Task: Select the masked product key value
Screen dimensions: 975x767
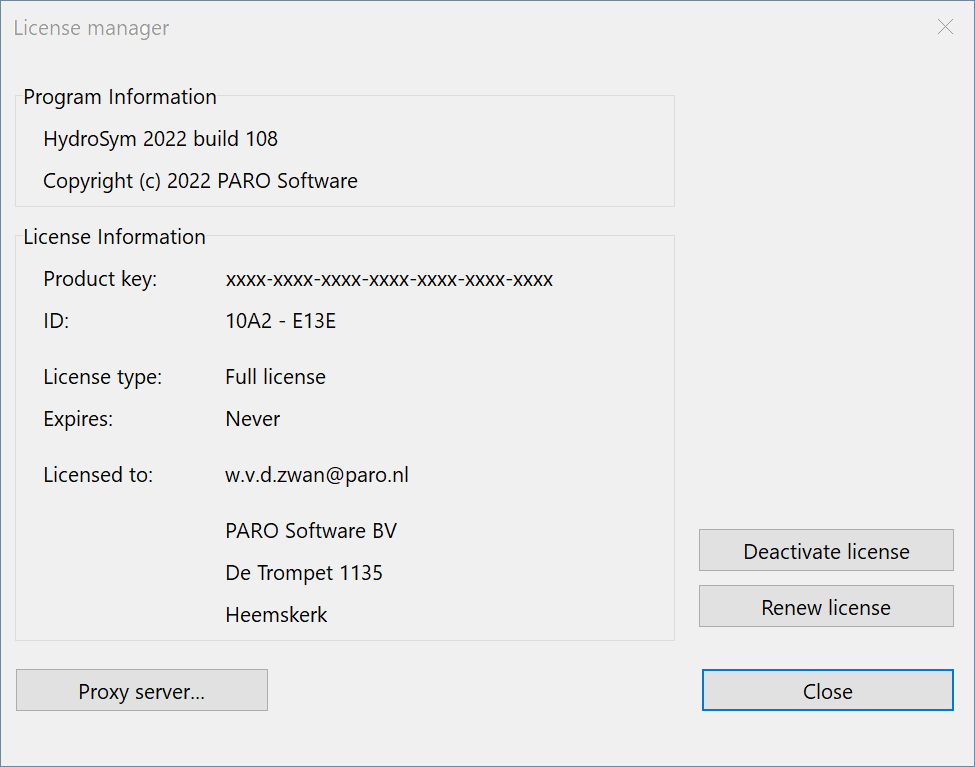Action: pyautogui.click(x=389, y=279)
